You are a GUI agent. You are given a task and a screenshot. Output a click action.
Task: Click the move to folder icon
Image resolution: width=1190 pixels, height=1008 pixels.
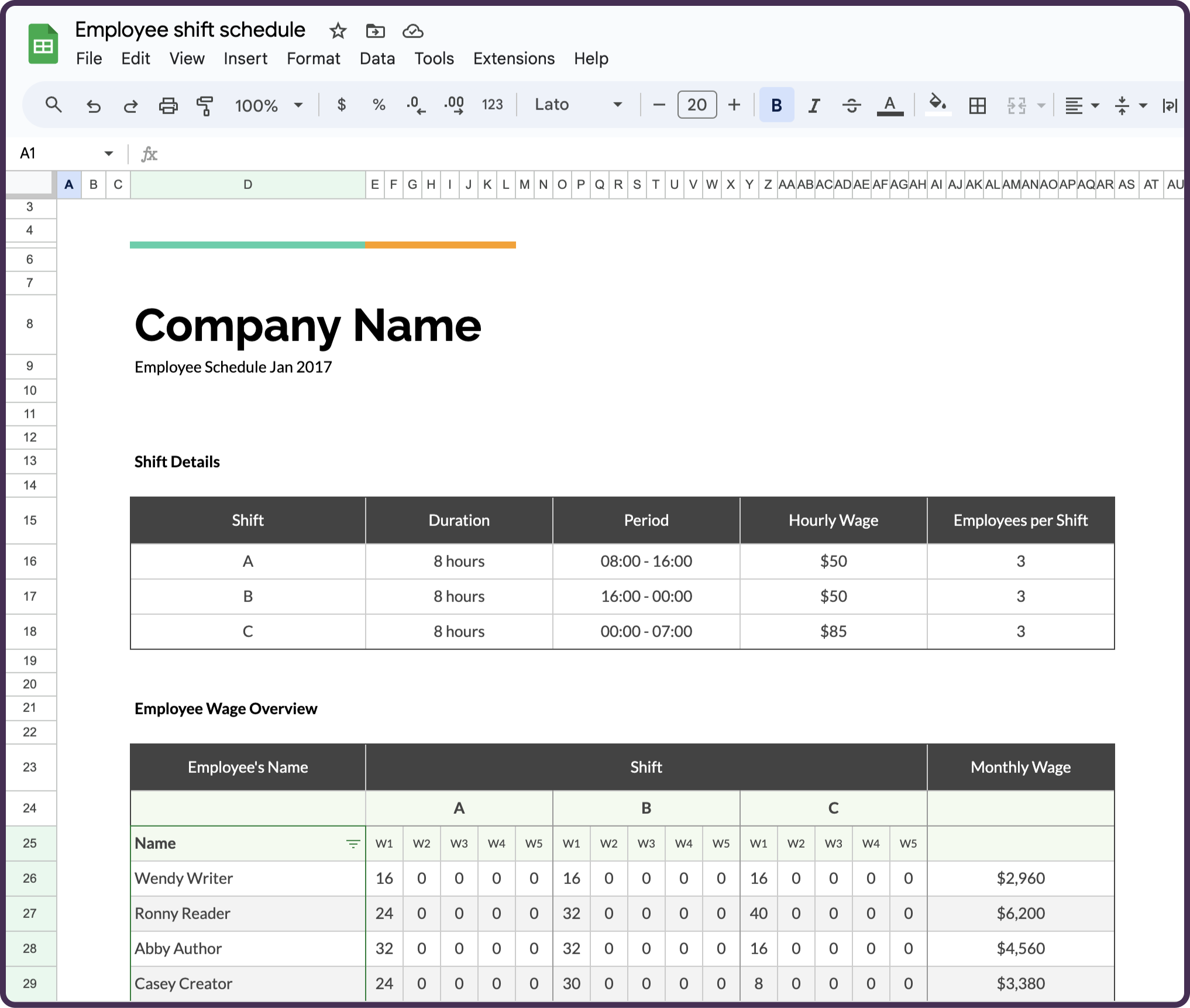click(375, 30)
